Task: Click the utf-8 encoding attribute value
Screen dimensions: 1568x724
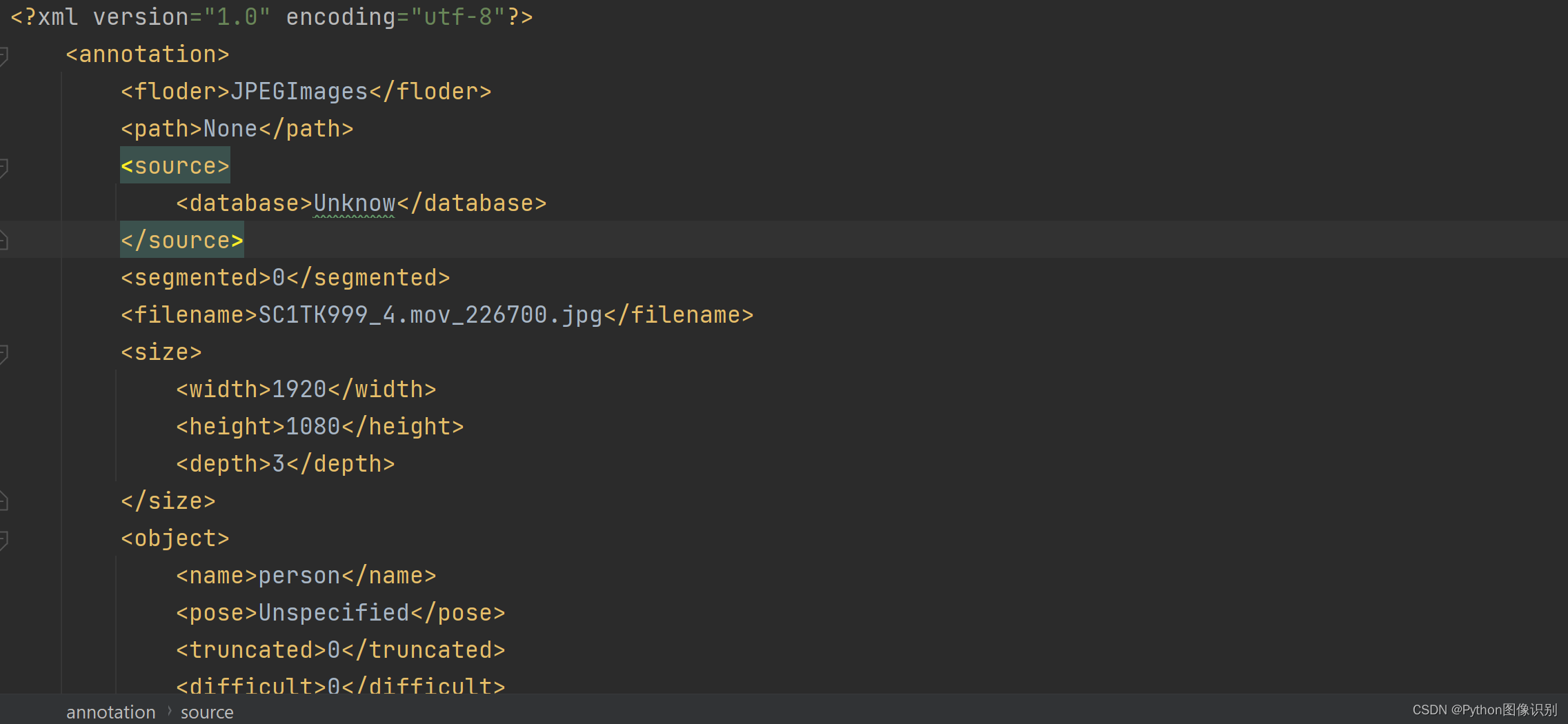Action: 458,17
